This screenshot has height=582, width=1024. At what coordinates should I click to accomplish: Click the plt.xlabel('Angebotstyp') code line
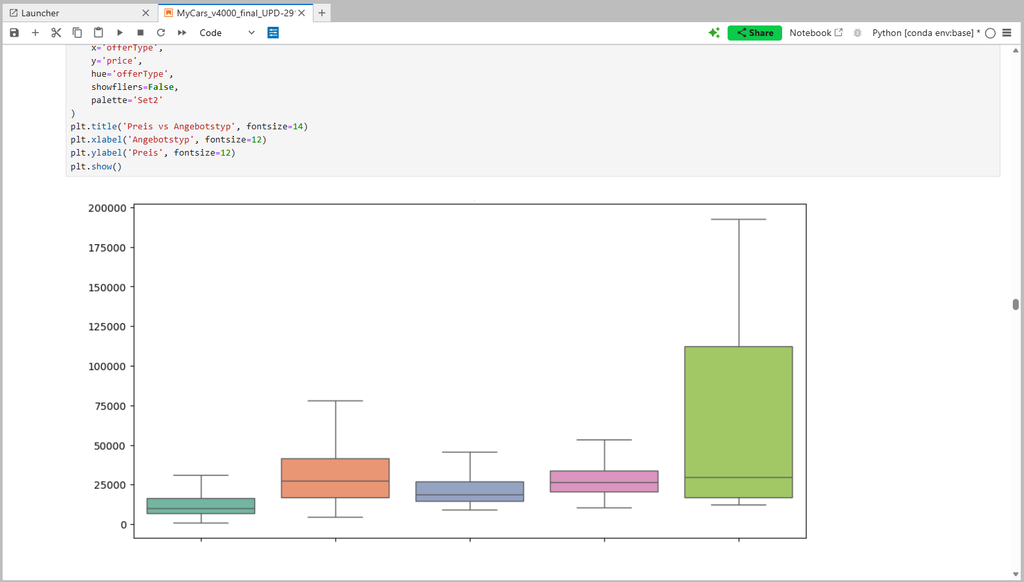click(x=168, y=140)
